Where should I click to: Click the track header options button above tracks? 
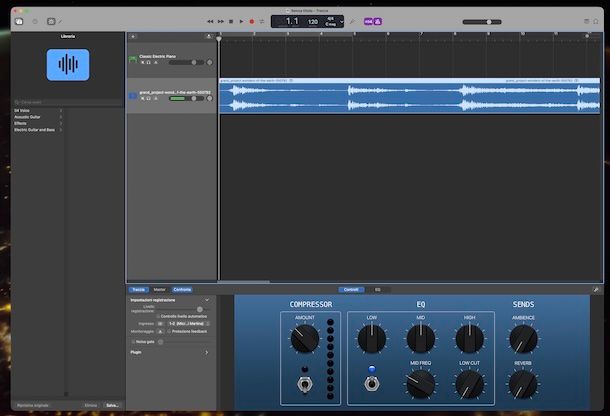click(x=209, y=37)
